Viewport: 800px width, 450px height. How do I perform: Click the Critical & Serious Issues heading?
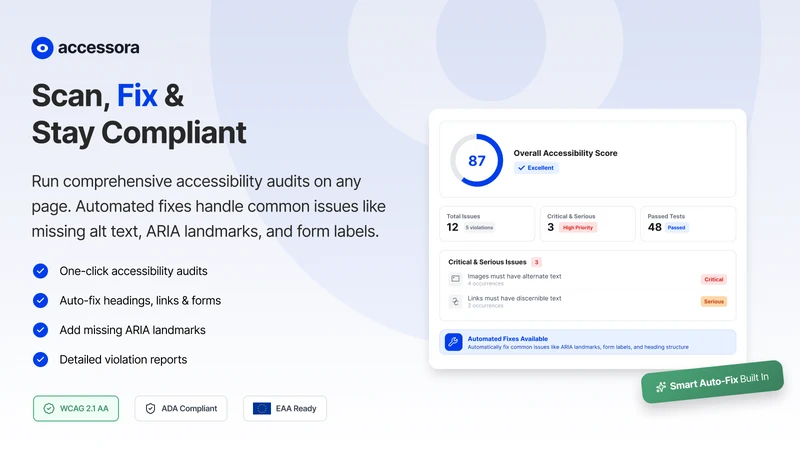(487, 262)
